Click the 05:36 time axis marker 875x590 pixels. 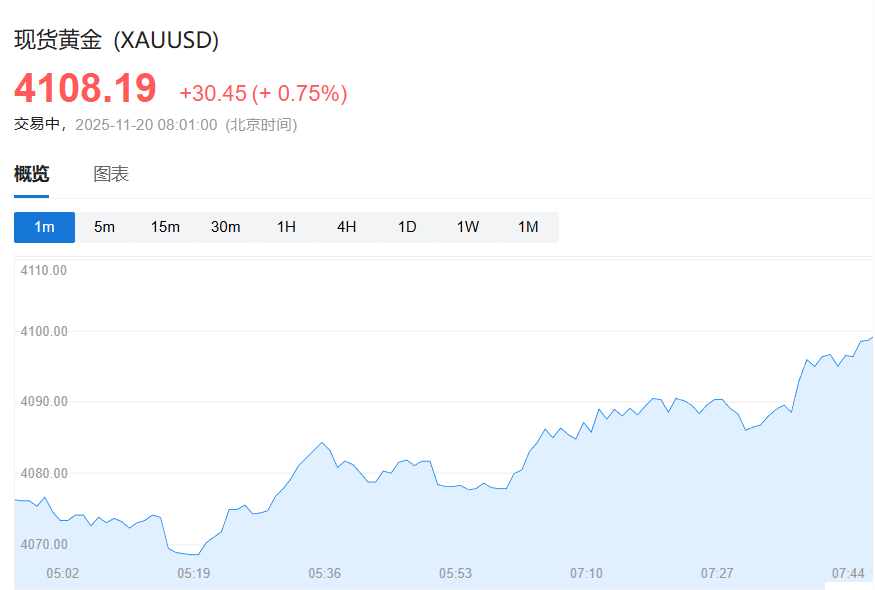tap(325, 573)
